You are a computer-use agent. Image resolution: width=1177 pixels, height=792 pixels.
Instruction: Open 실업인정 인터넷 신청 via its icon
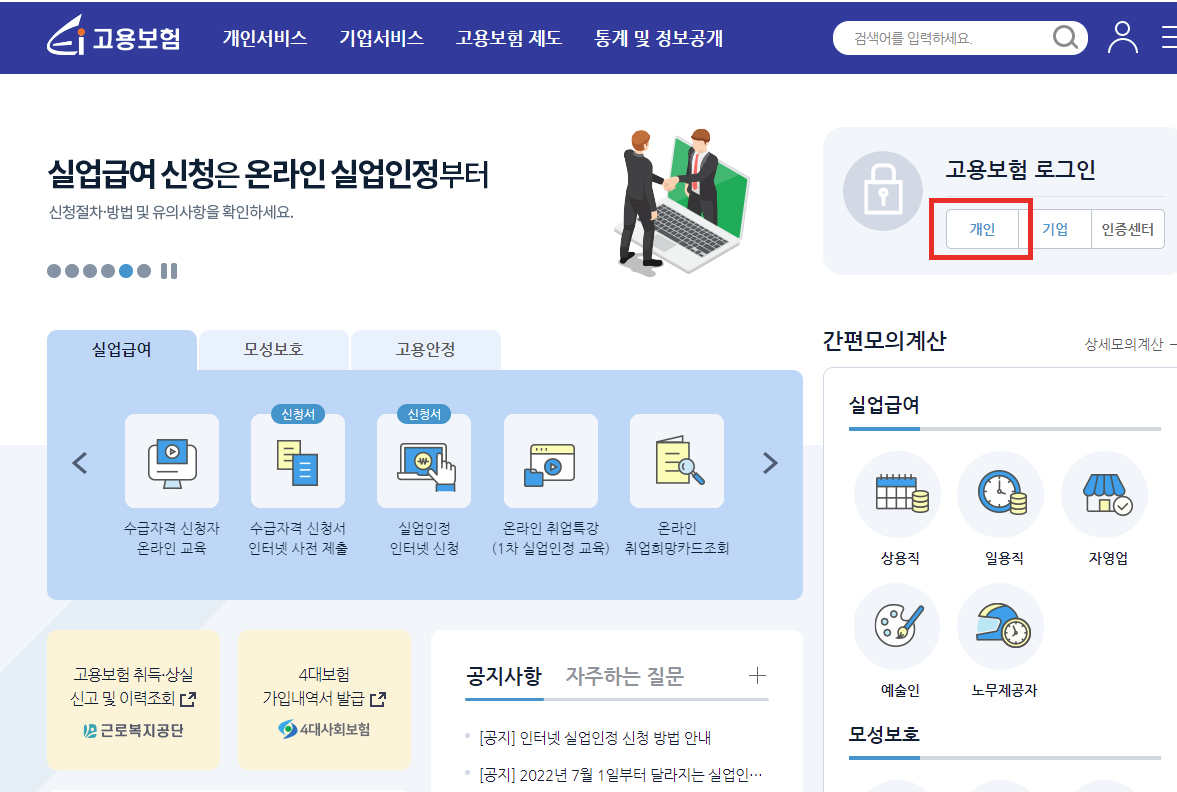[x=424, y=461]
